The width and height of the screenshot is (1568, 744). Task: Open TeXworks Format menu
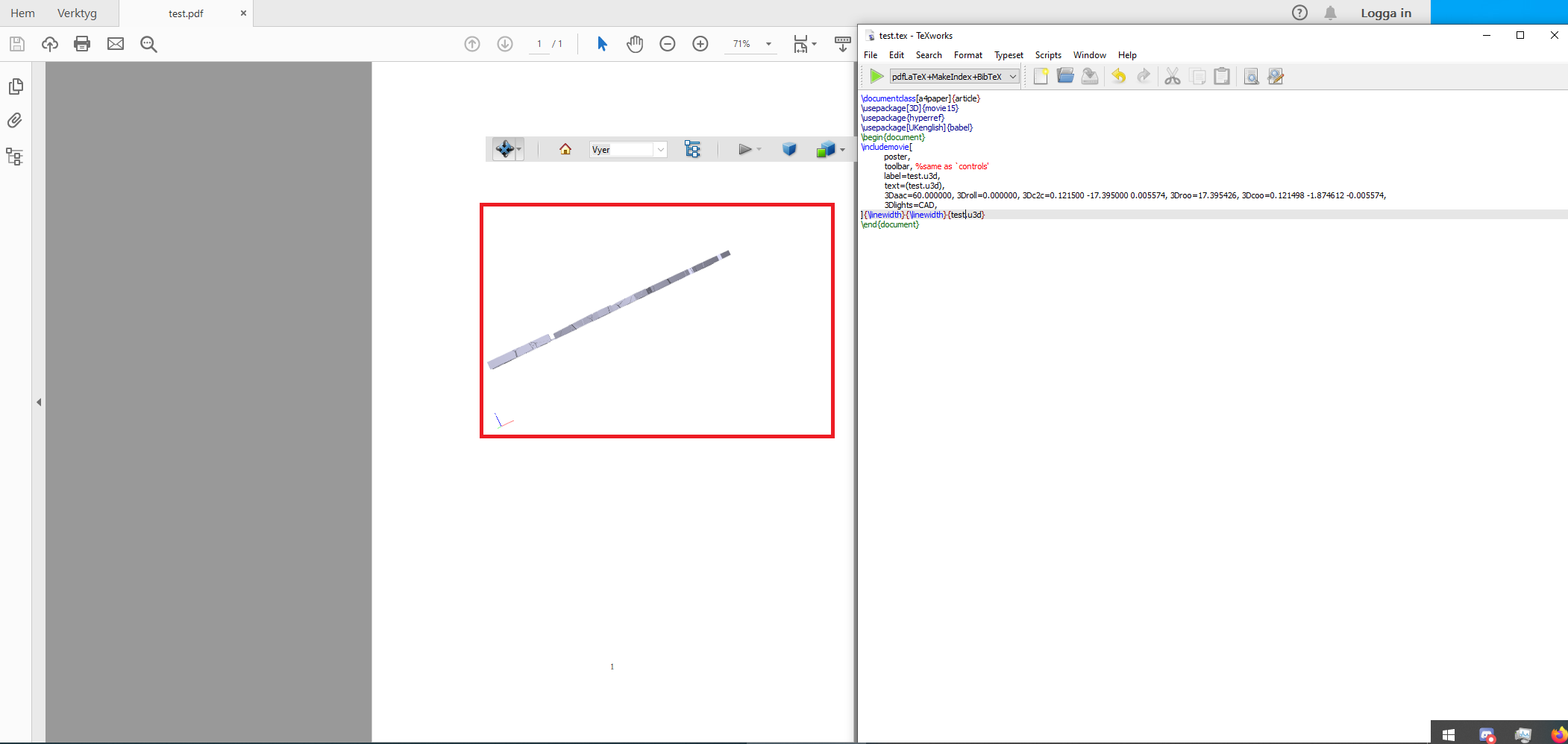(968, 55)
